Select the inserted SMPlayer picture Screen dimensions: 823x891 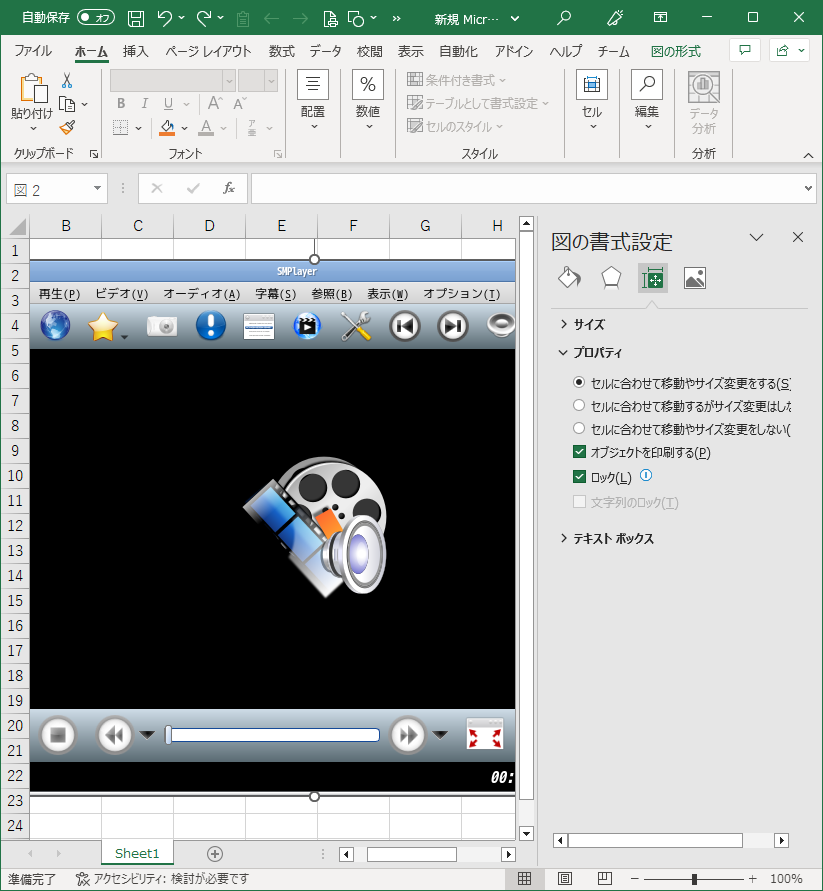[272, 528]
